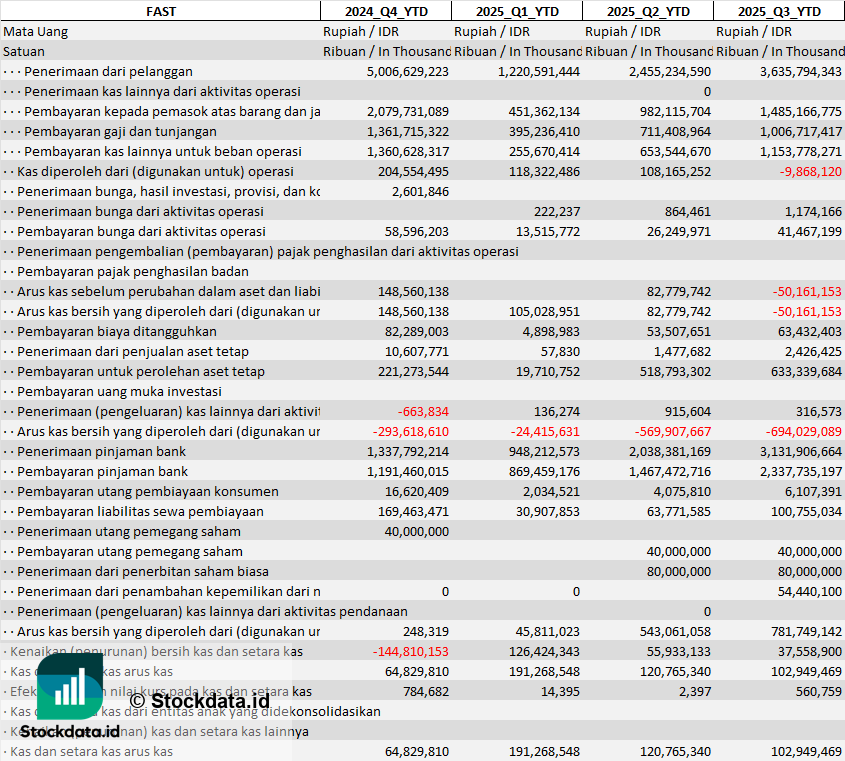The height and width of the screenshot is (761, 845).
Task: Select the Pembayaran gaji dan tunjangan label
Action: coord(120,131)
